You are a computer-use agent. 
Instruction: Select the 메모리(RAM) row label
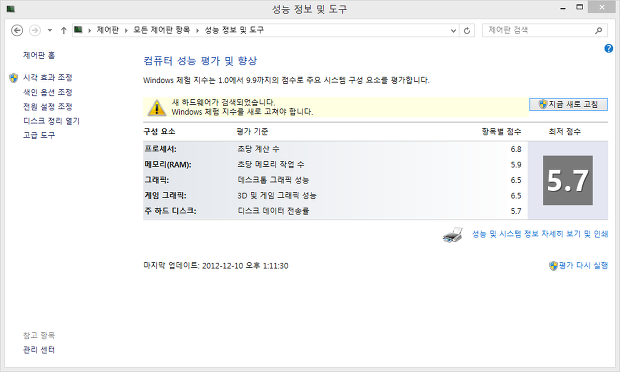(x=168, y=164)
